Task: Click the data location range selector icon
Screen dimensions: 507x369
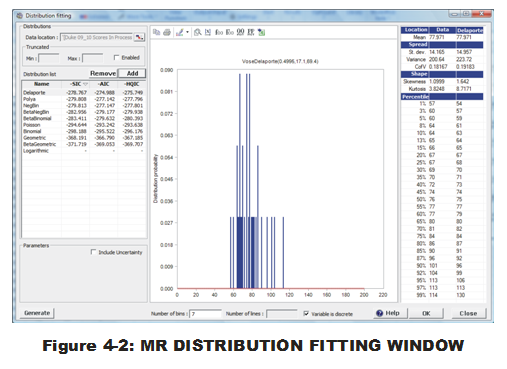Action: coord(139,37)
